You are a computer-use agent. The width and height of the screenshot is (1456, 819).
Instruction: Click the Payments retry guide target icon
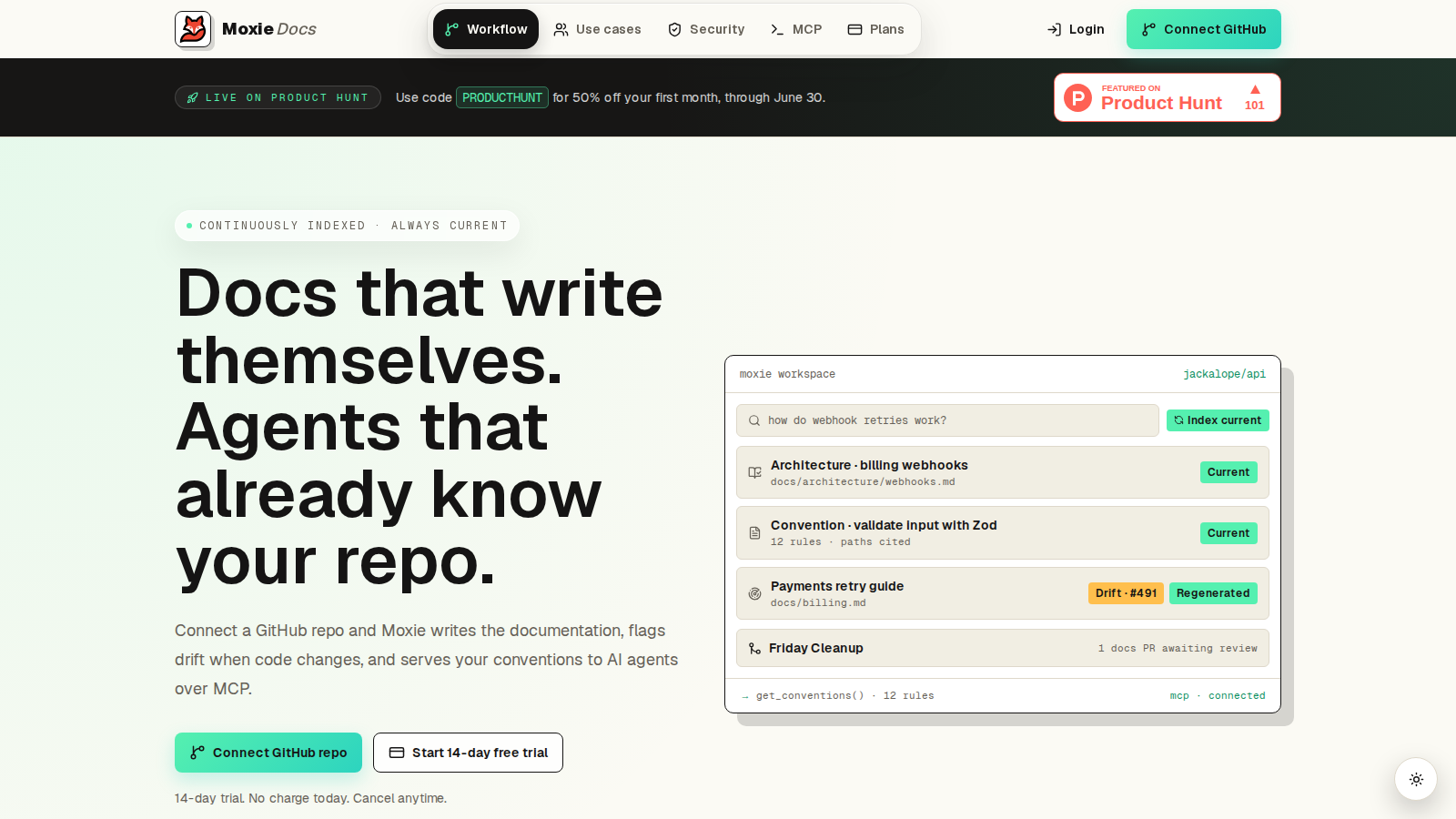tap(754, 593)
